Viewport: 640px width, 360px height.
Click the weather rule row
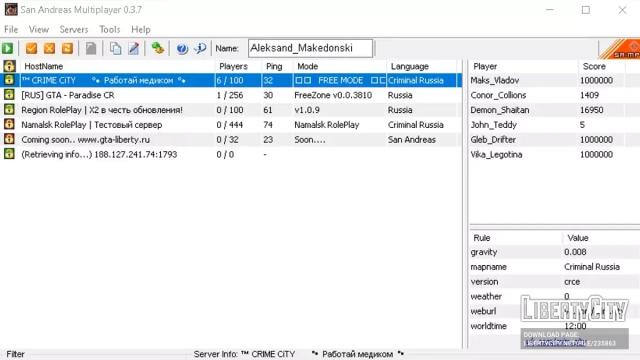coord(554,296)
